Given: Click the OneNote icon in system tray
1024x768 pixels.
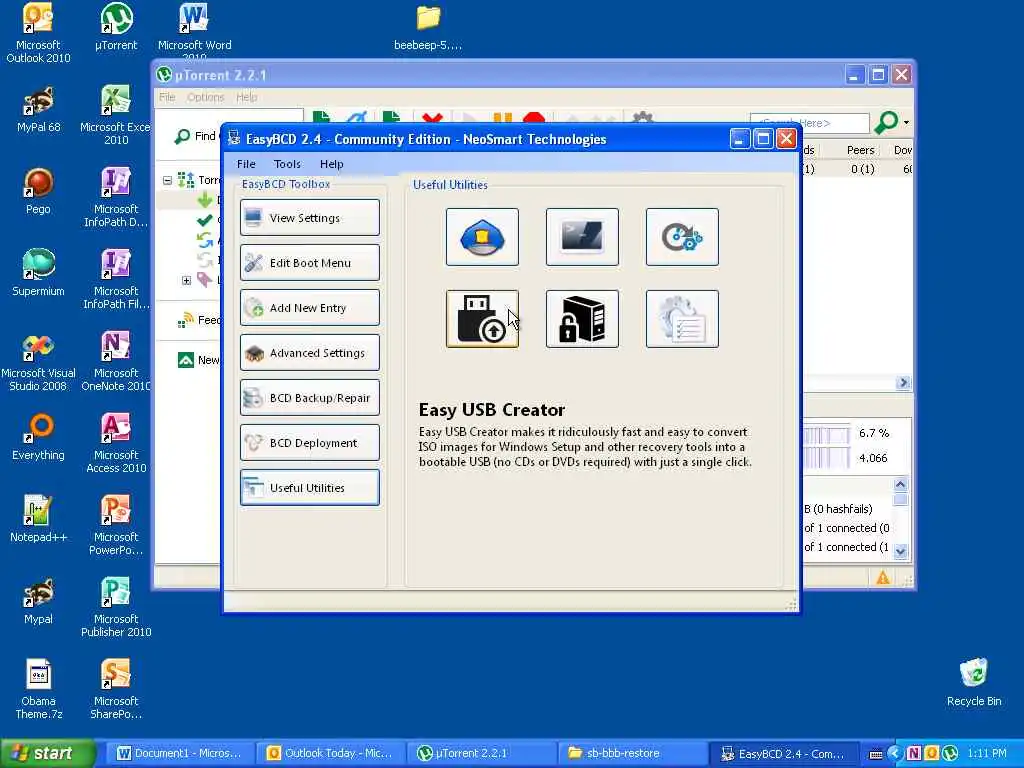Looking at the screenshot, I should [913, 754].
